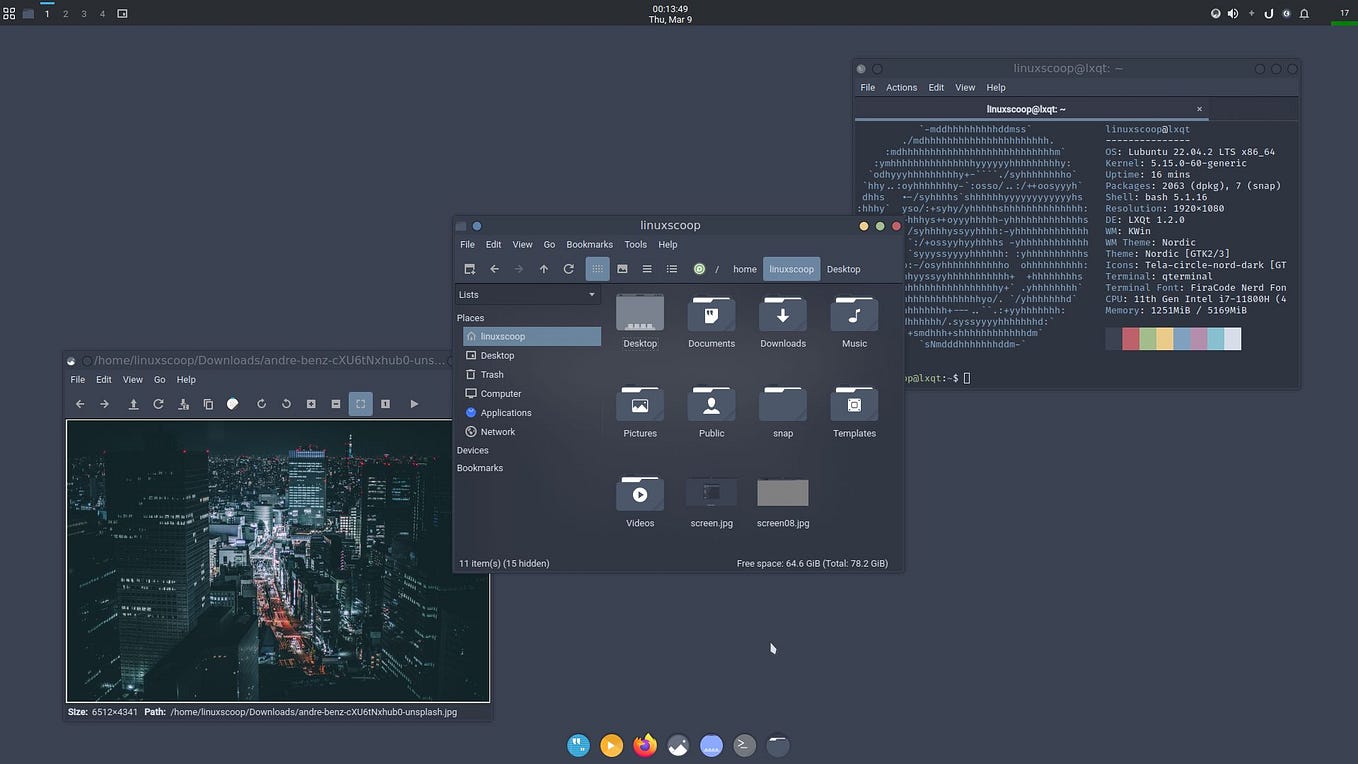Open a new tab in the file manager
The height and width of the screenshot is (764, 1358).
pyautogui.click(x=470, y=268)
